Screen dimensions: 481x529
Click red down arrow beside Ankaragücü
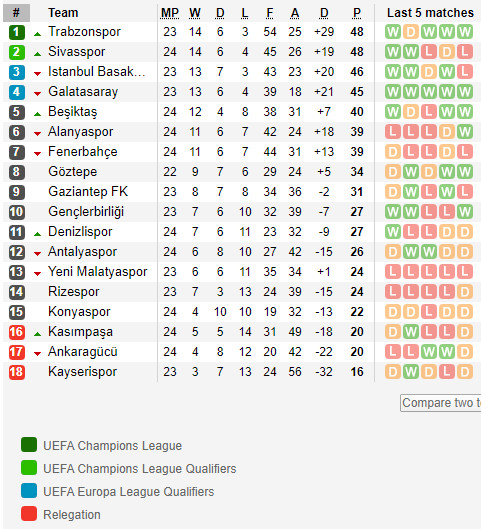[37, 354]
